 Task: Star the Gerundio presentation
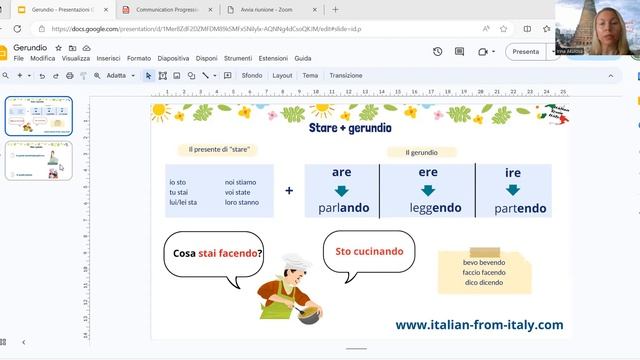coord(58,48)
